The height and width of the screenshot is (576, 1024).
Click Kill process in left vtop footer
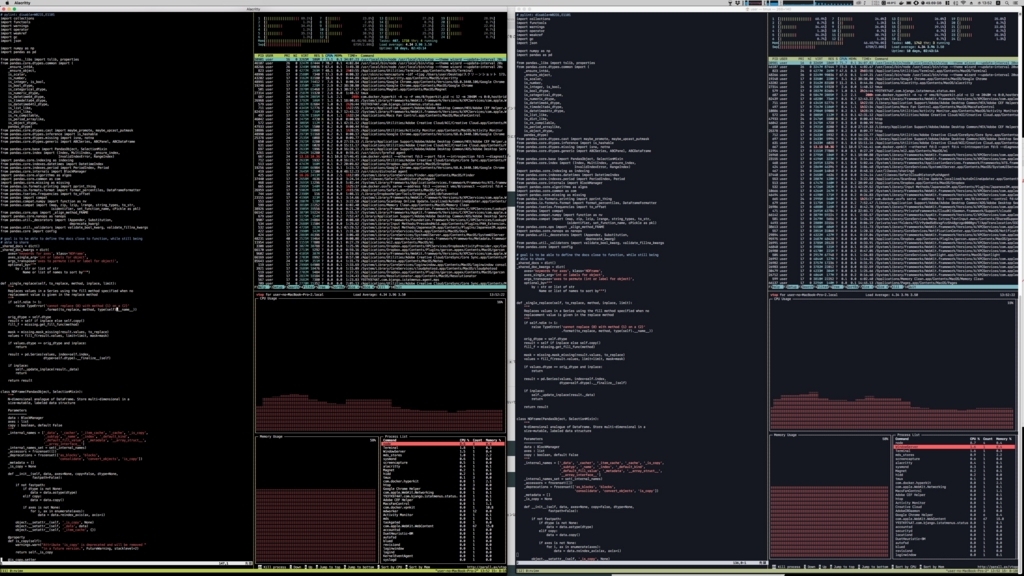coord(274,567)
